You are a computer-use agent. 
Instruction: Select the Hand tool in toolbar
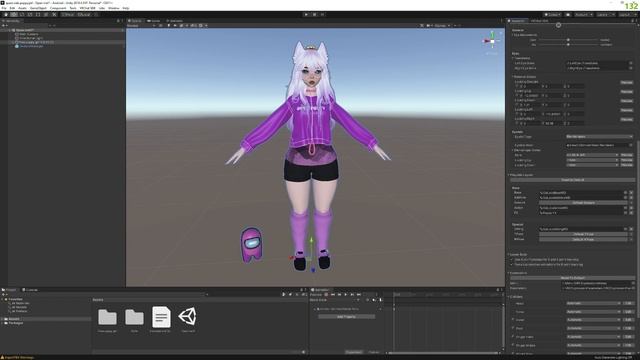tap(6, 14)
